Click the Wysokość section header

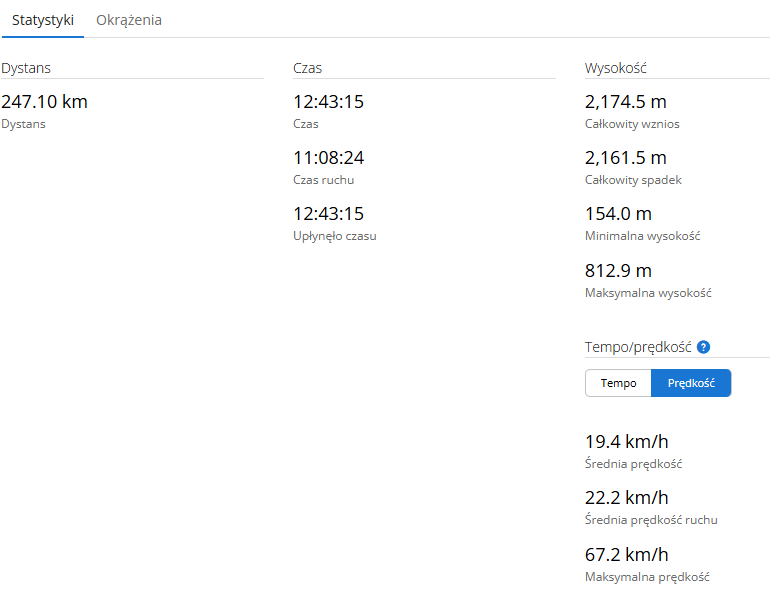pyautogui.click(x=616, y=68)
